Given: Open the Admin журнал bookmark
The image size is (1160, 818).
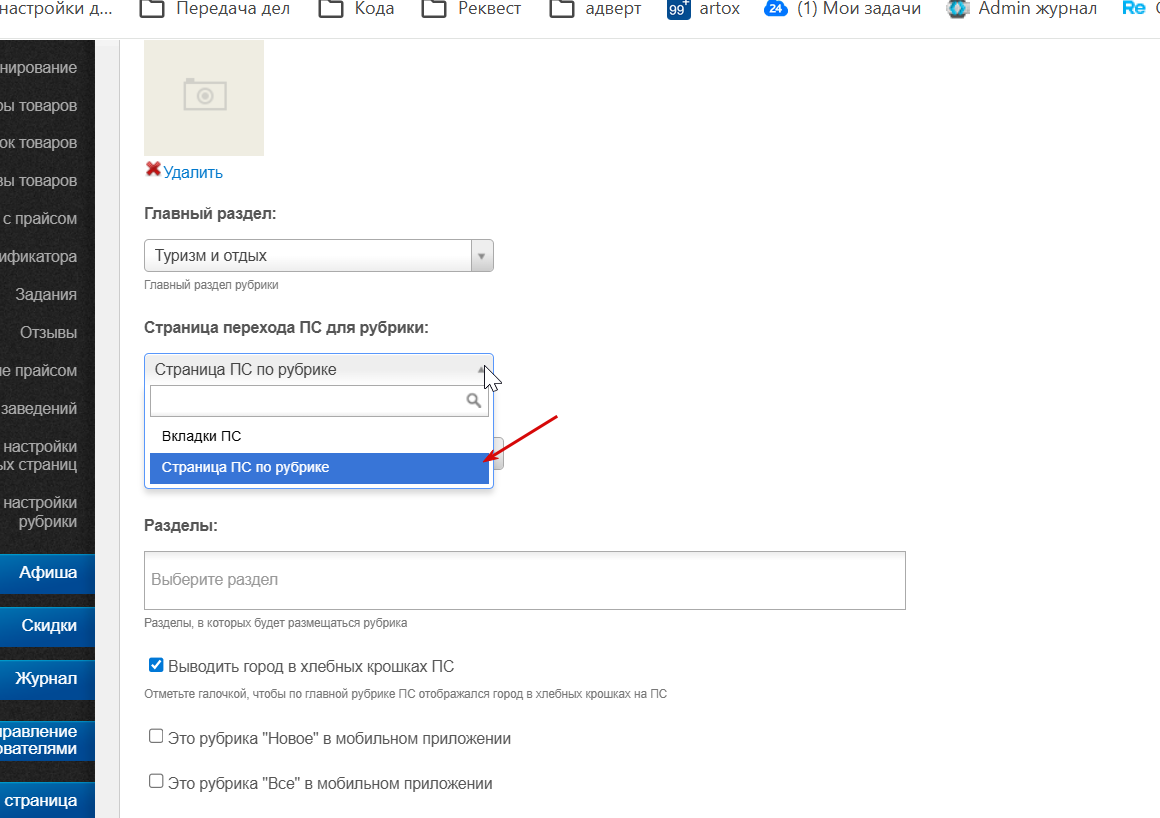Looking at the screenshot, I should tap(1021, 9).
